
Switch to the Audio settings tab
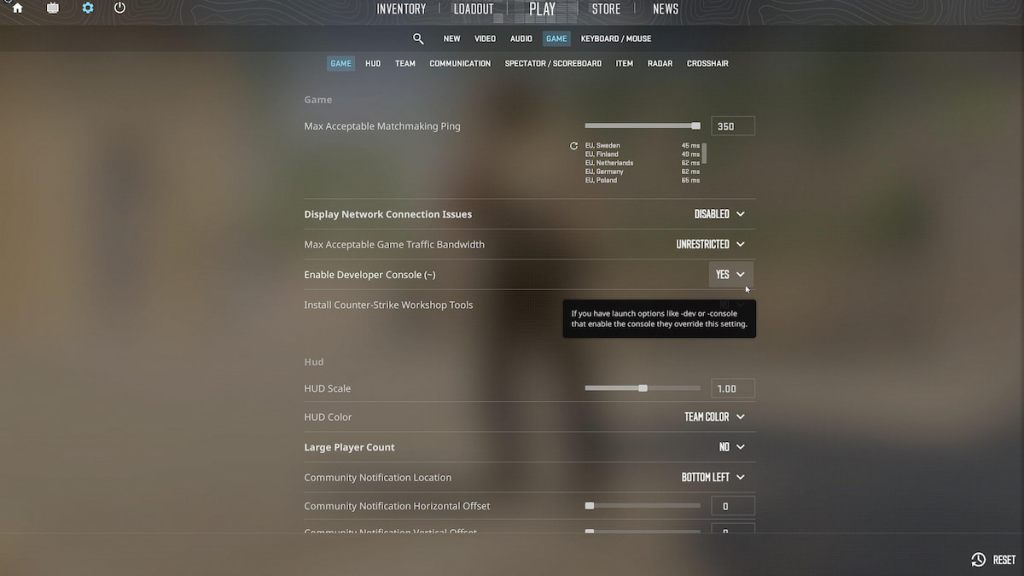(x=521, y=39)
